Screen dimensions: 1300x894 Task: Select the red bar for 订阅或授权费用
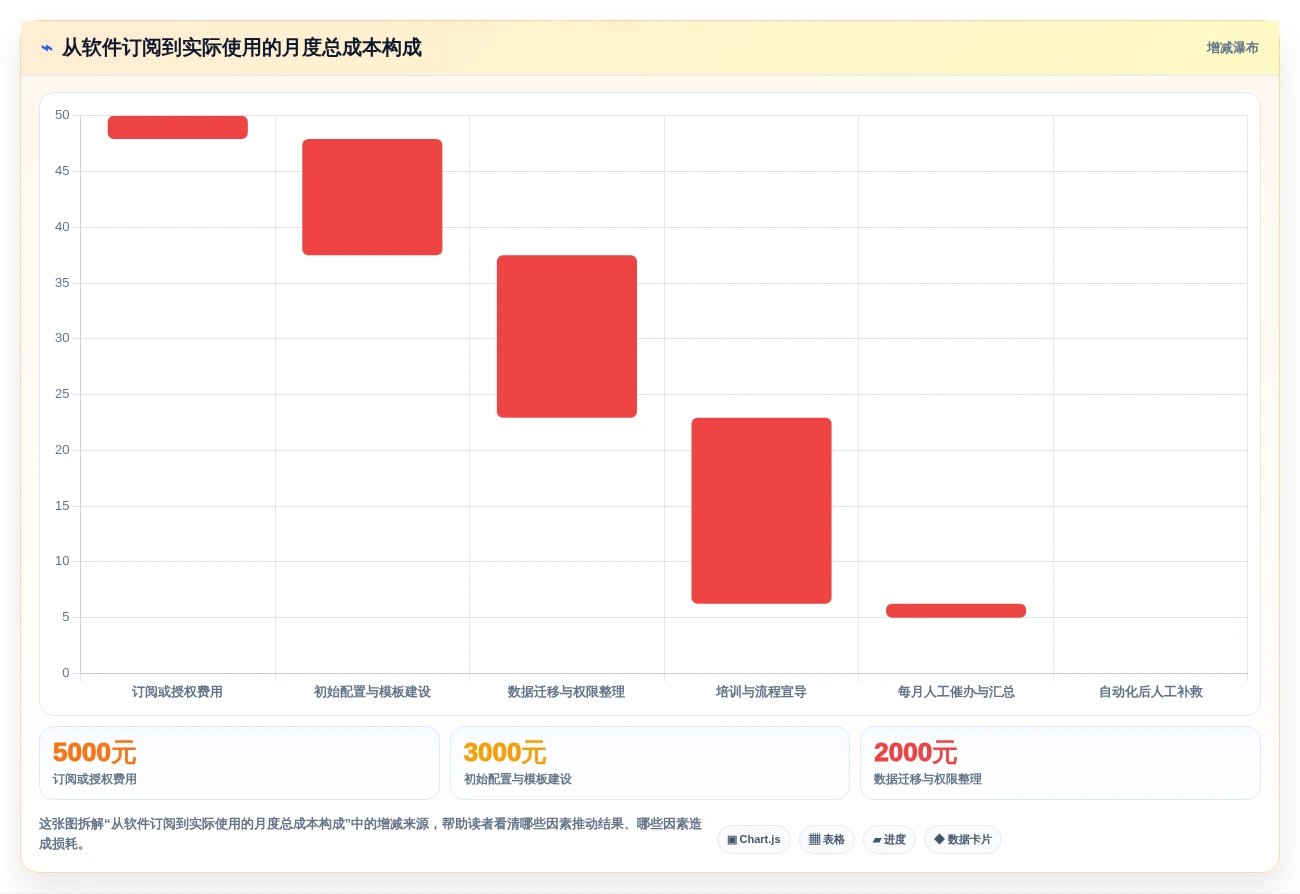178,127
